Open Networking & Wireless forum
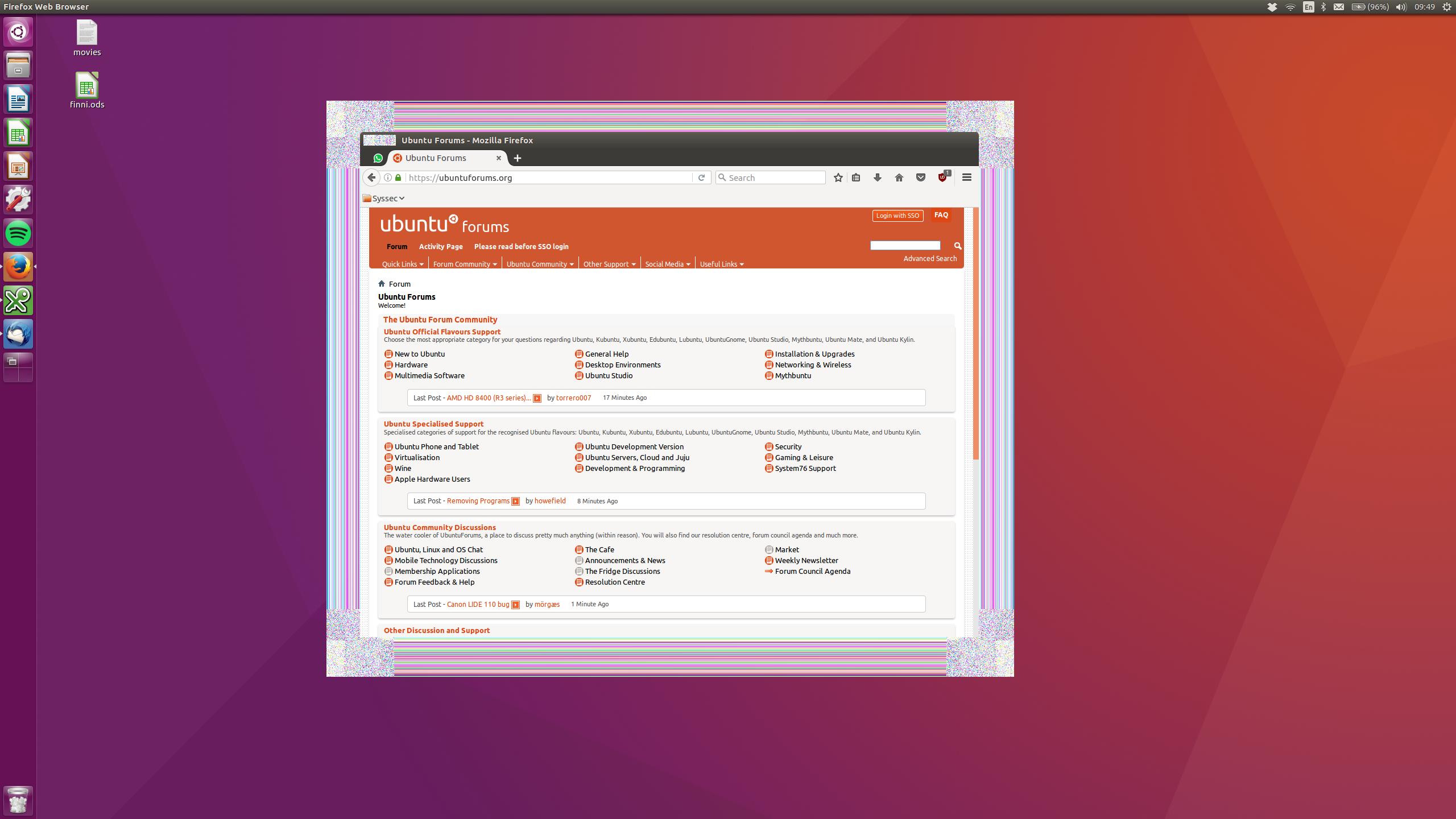This screenshot has height=819, width=1456. (813, 365)
